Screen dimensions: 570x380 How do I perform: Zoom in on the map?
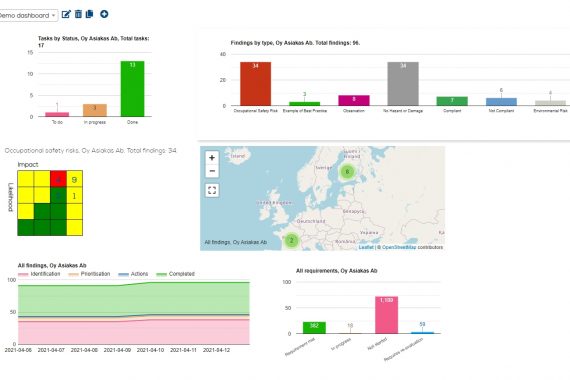click(212, 158)
